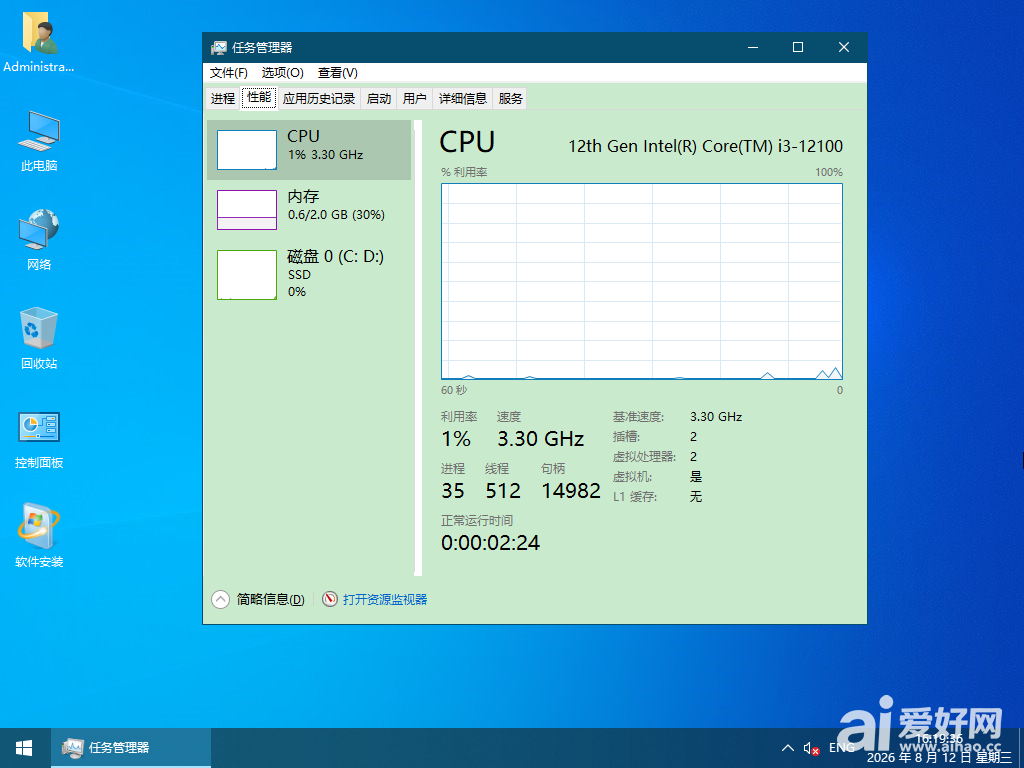Open the 此电脑 desktop icon
1024x768 pixels.
(x=39, y=141)
